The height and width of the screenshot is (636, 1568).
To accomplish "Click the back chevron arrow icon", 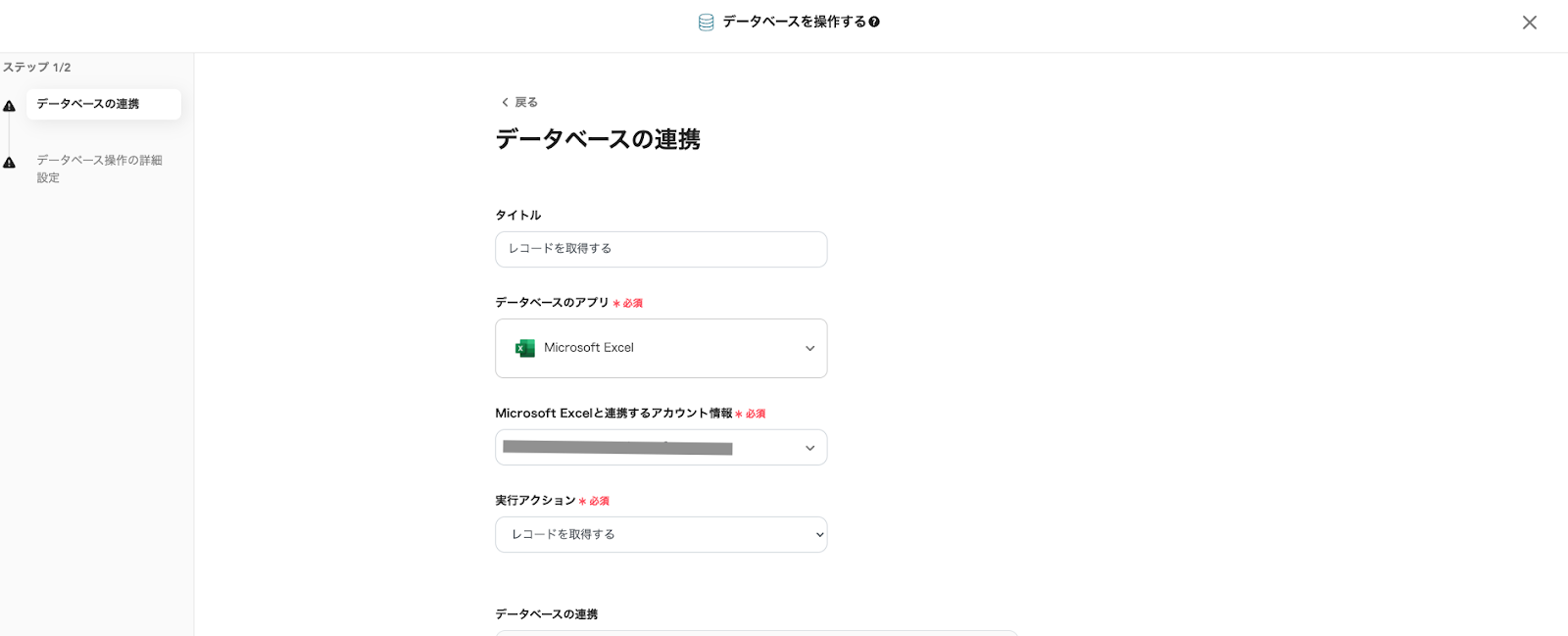I will (x=505, y=102).
